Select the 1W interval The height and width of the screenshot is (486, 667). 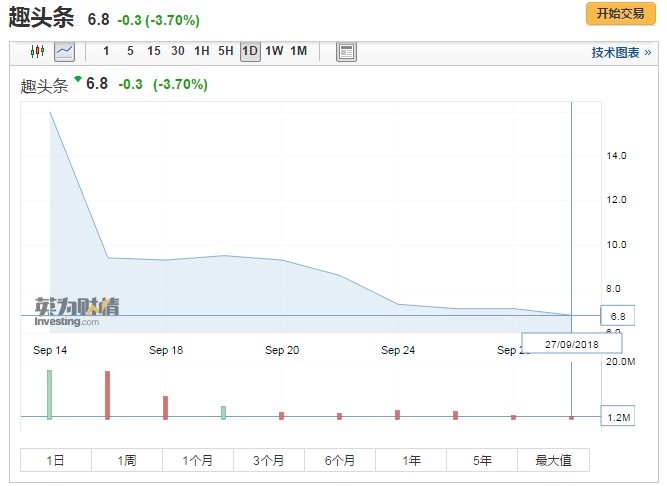(x=274, y=51)
